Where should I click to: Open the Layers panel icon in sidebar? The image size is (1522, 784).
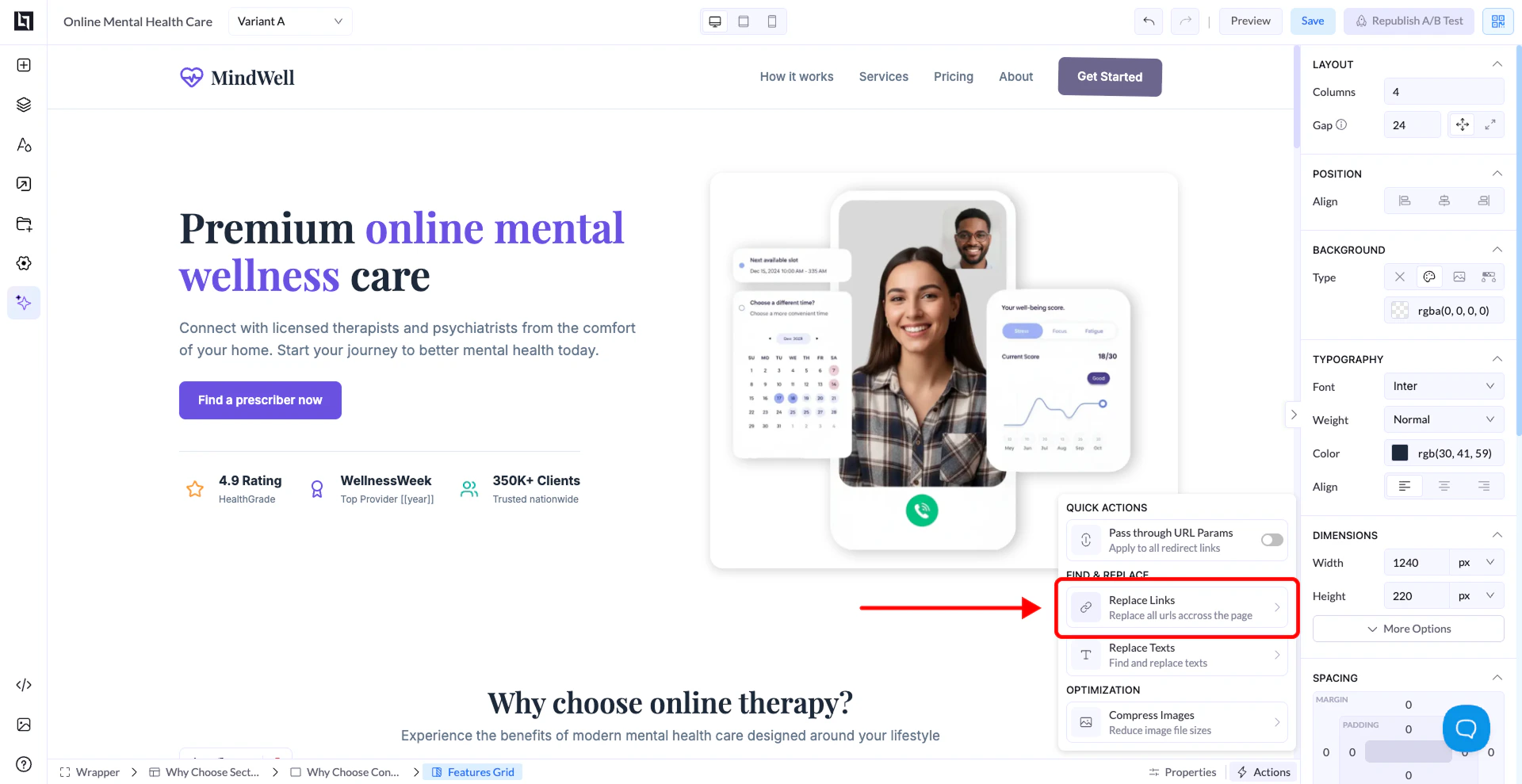coord(24,105)
